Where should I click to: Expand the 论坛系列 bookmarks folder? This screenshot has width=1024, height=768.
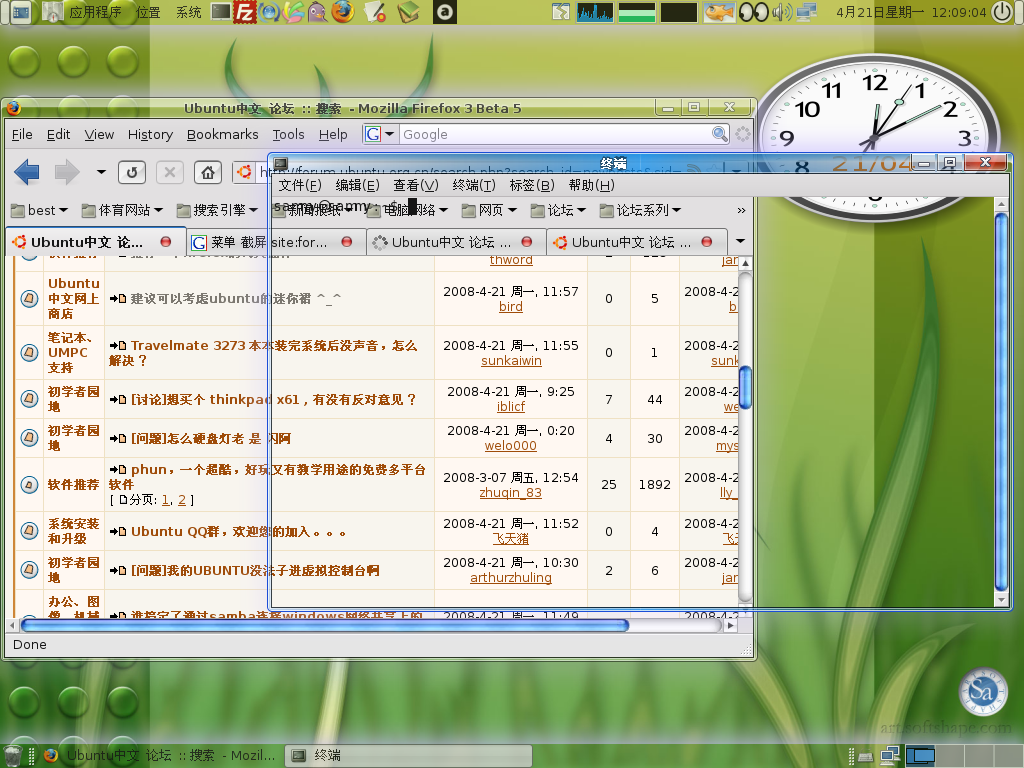[641, 210]
